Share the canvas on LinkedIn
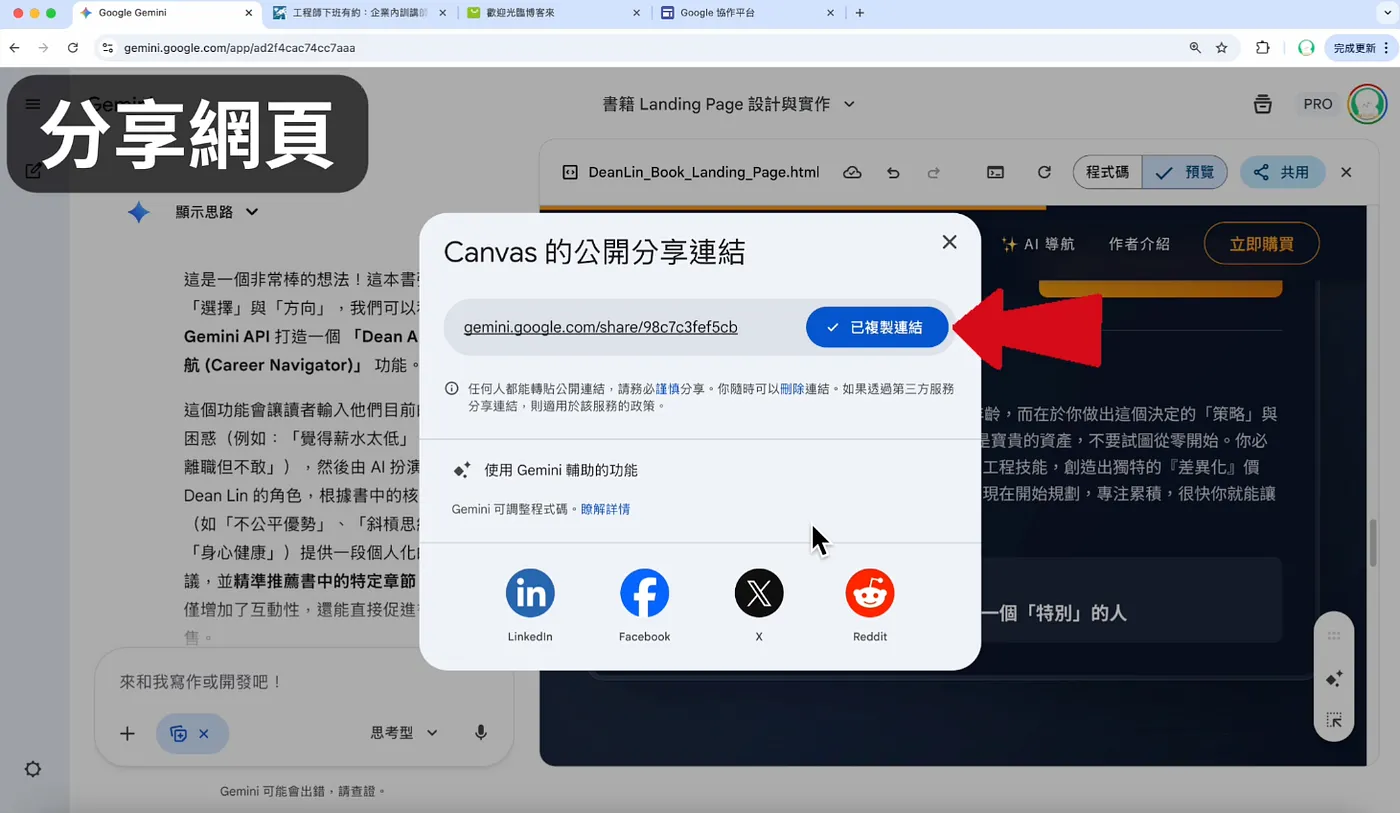Screen dimensions: 1400x813 coord(530,594)
